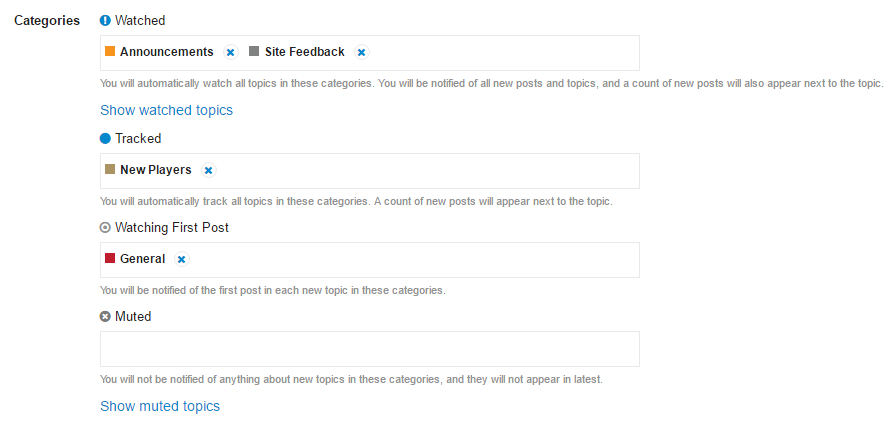Select the Announcements category tag
Screen dimensions: 891x422
[166, 52]
